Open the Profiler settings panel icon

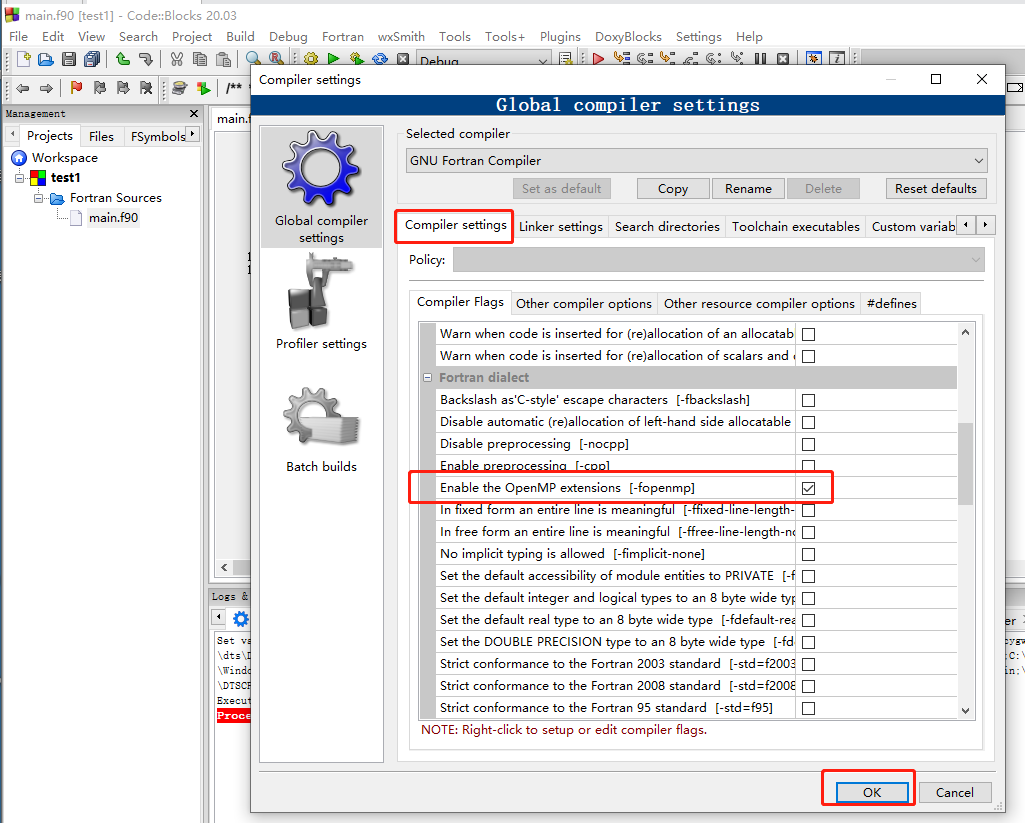321,291
